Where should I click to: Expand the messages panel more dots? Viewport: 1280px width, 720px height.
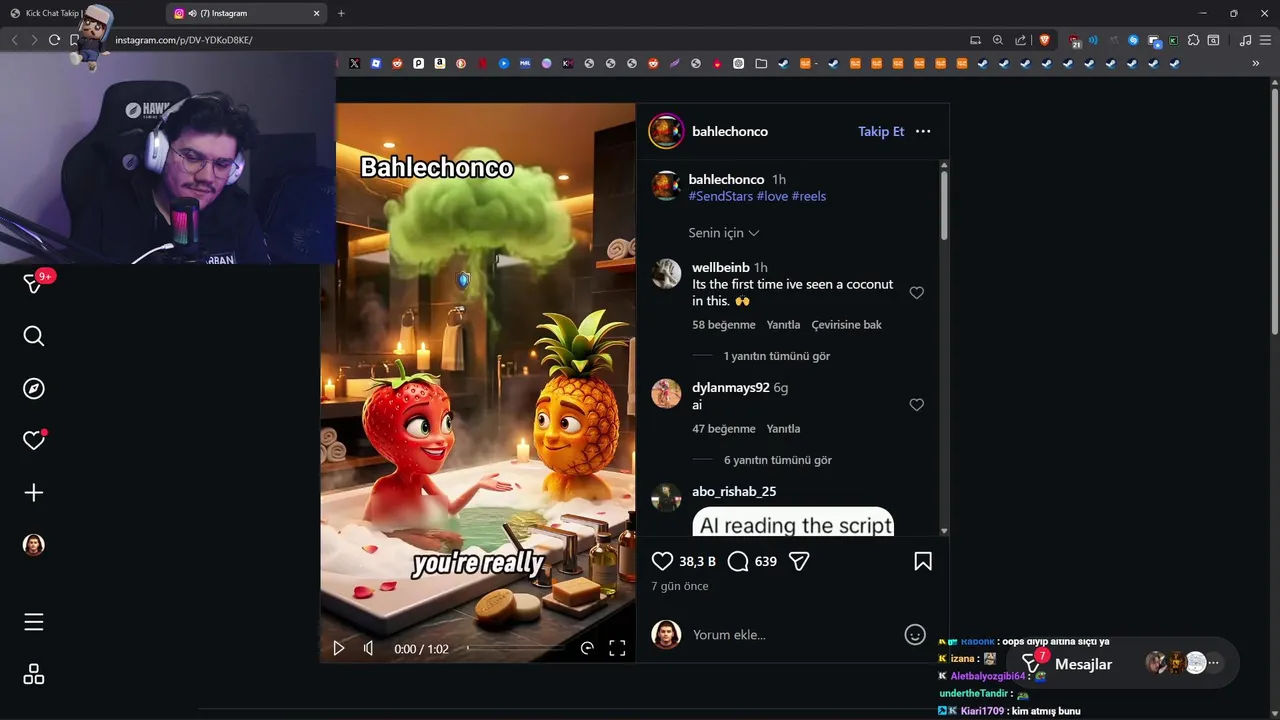1214,663
